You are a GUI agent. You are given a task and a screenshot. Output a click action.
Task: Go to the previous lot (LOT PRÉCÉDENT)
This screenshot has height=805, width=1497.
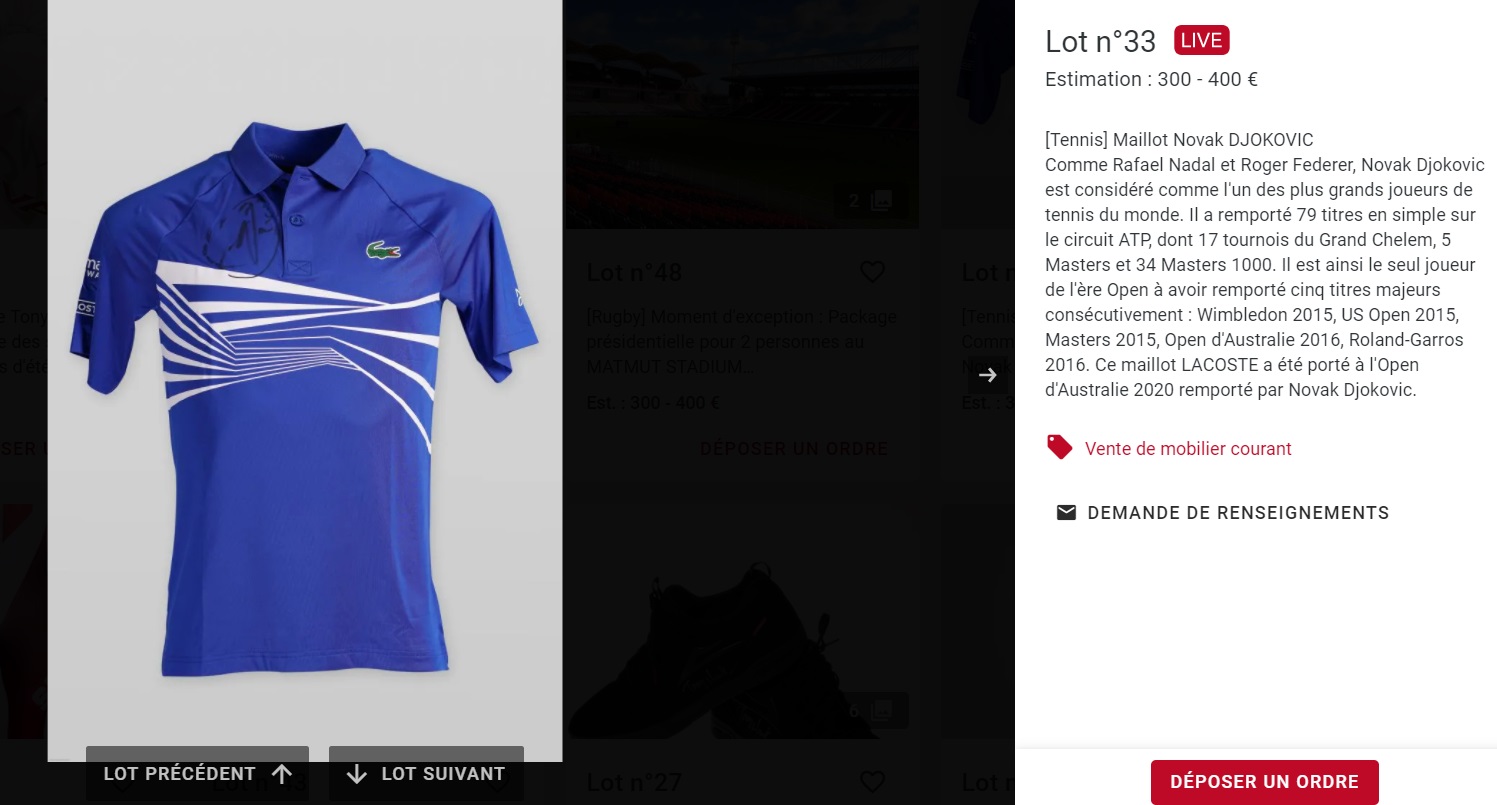click(197, 773)
